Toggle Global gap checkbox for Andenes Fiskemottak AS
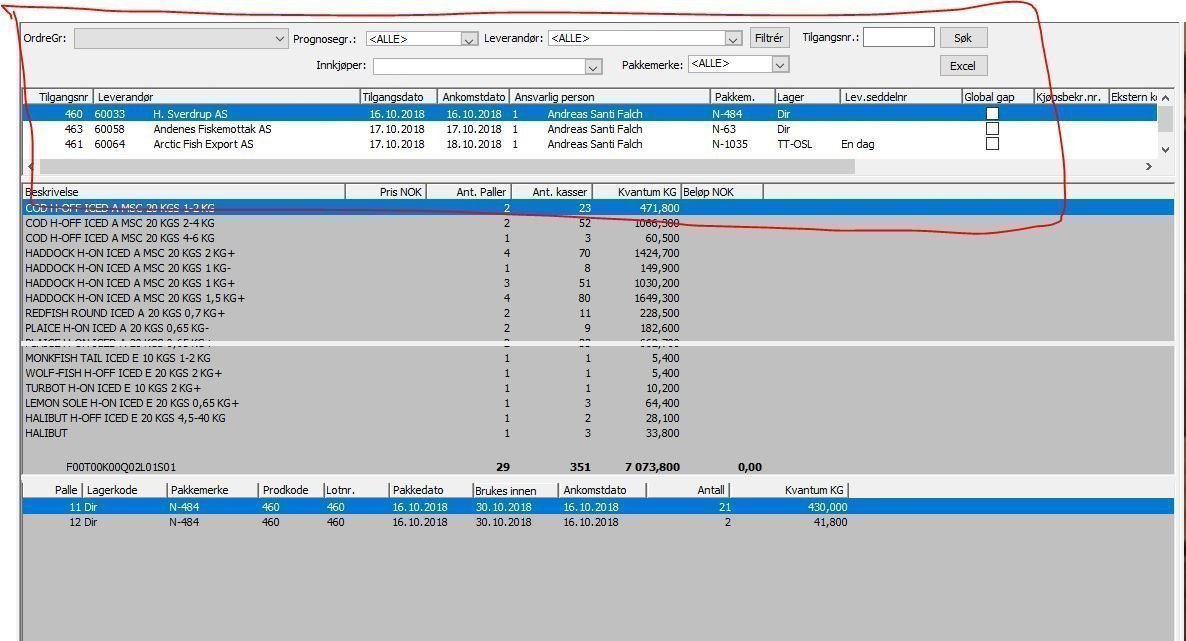This screenshot has height=641, width=1186. [992, 129]
